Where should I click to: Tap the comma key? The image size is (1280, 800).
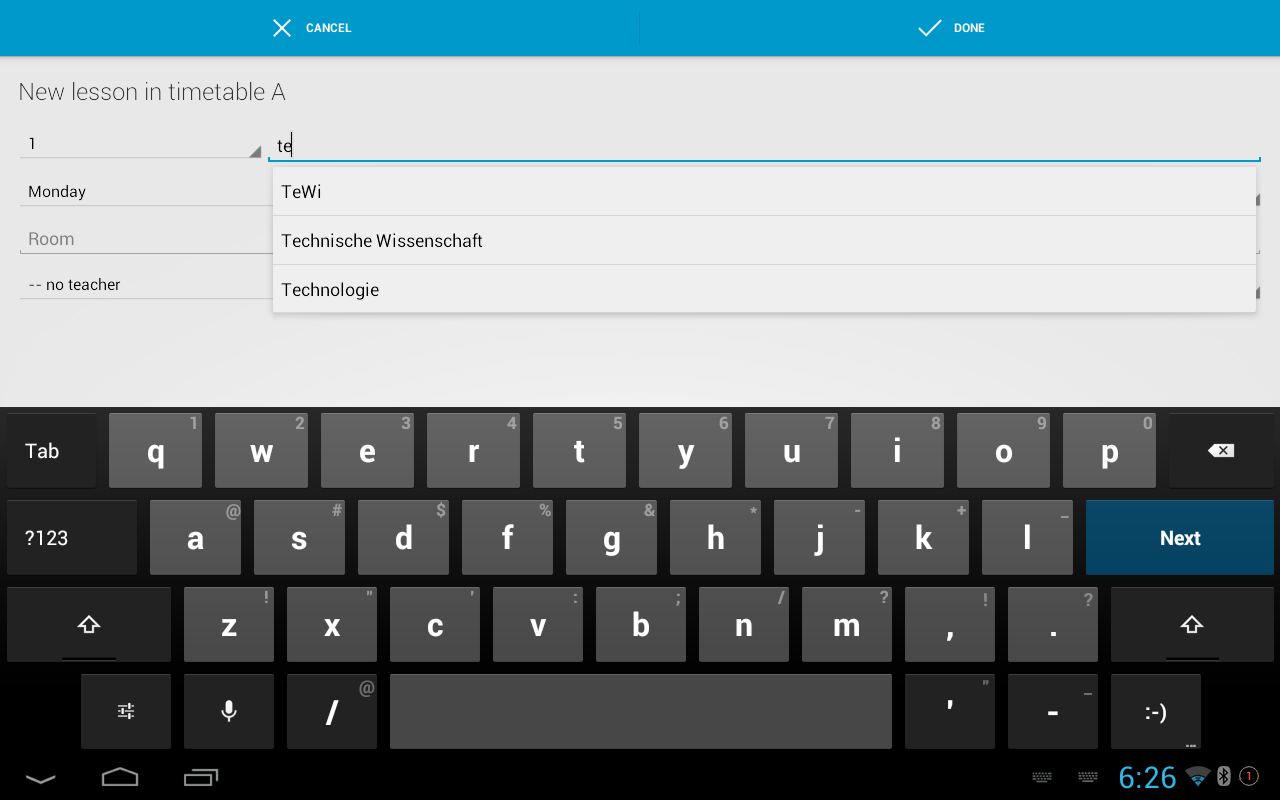click(950, 625)
